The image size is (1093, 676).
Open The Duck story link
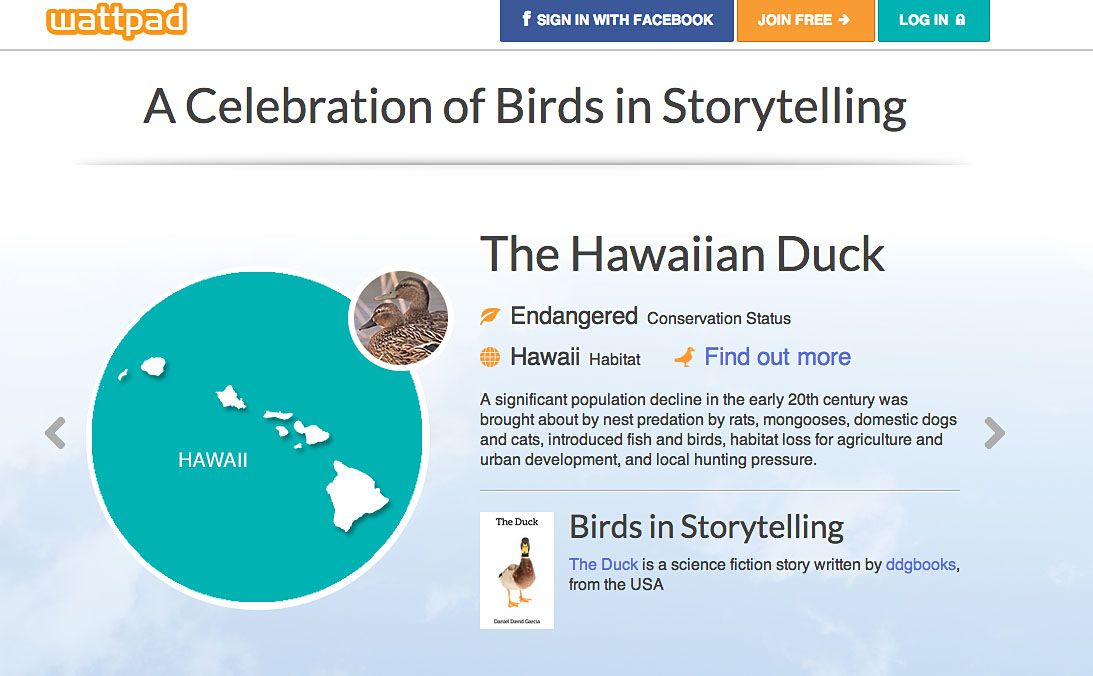point(603,564)
